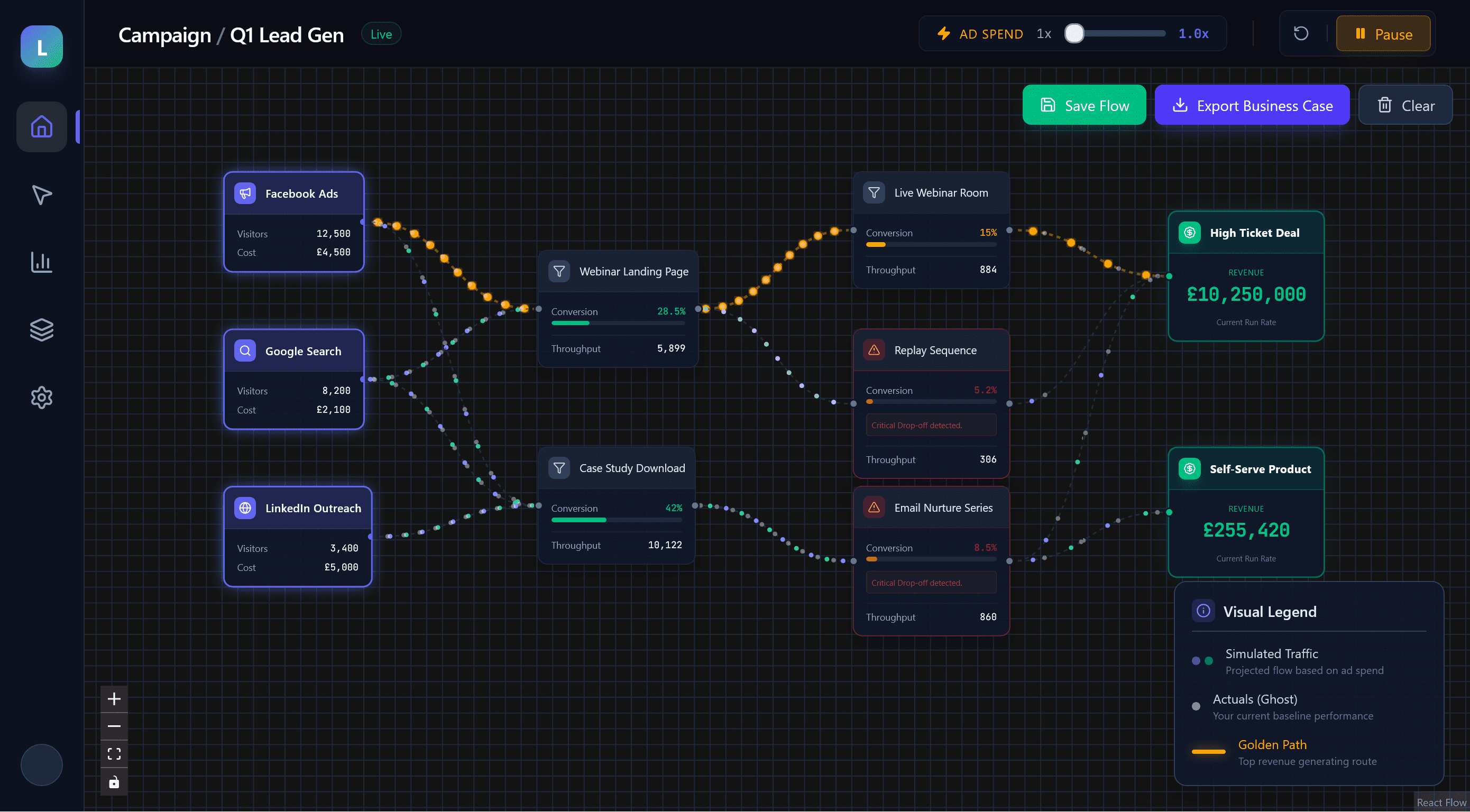Zoom out on the canvas
1470x812 pixels.
(114, 726)
